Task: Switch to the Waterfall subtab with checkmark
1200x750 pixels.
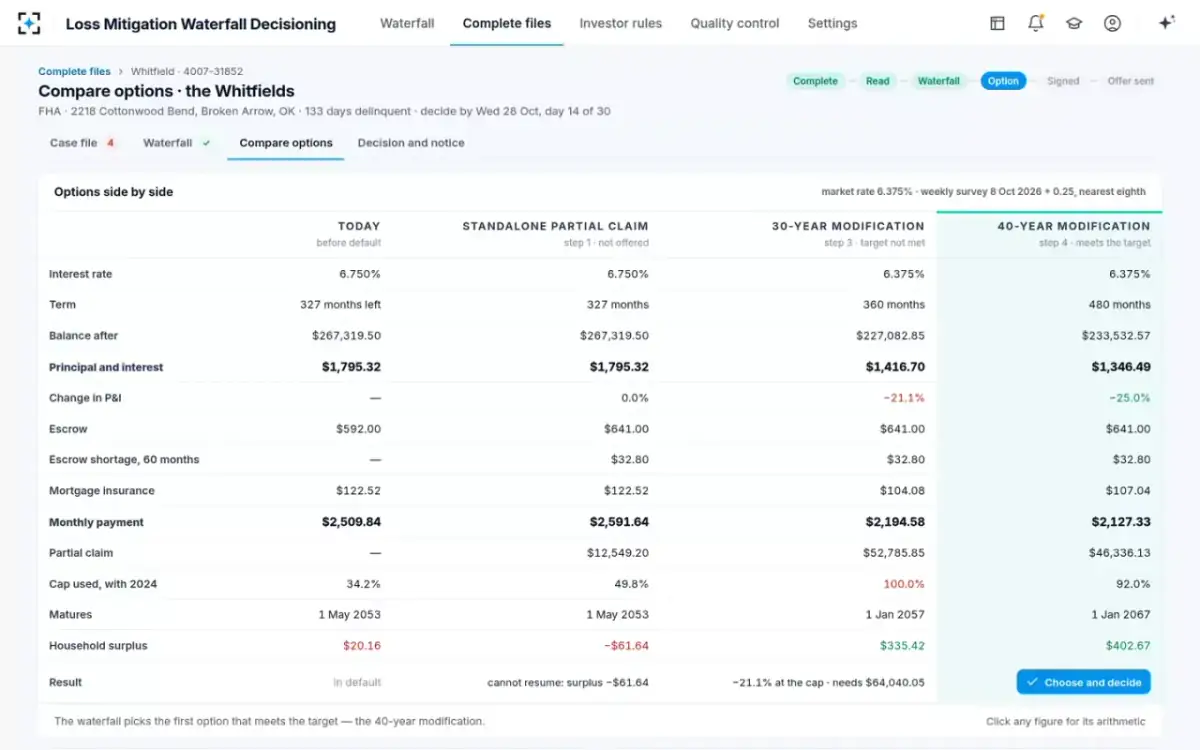Action: pos(177,143)
